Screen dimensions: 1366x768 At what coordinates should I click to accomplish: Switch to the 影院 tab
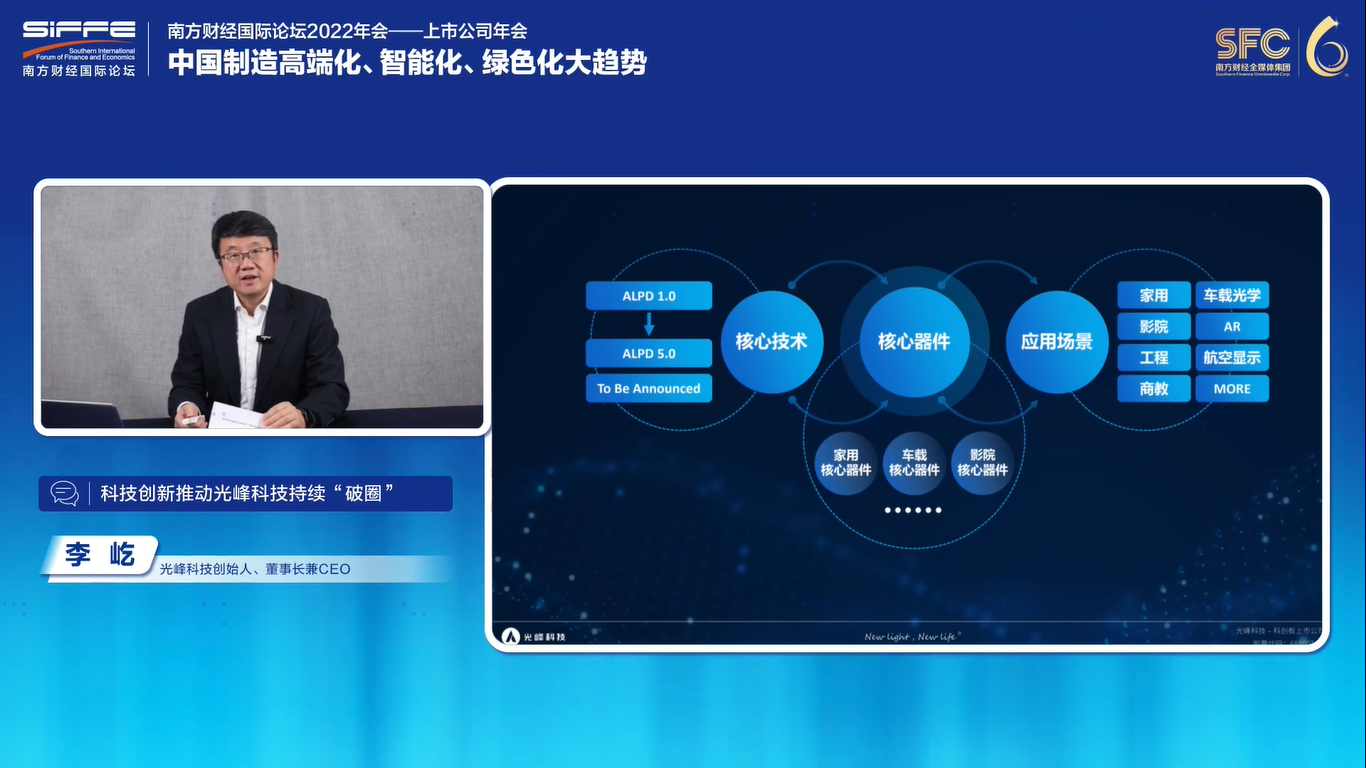(1153, 326)
